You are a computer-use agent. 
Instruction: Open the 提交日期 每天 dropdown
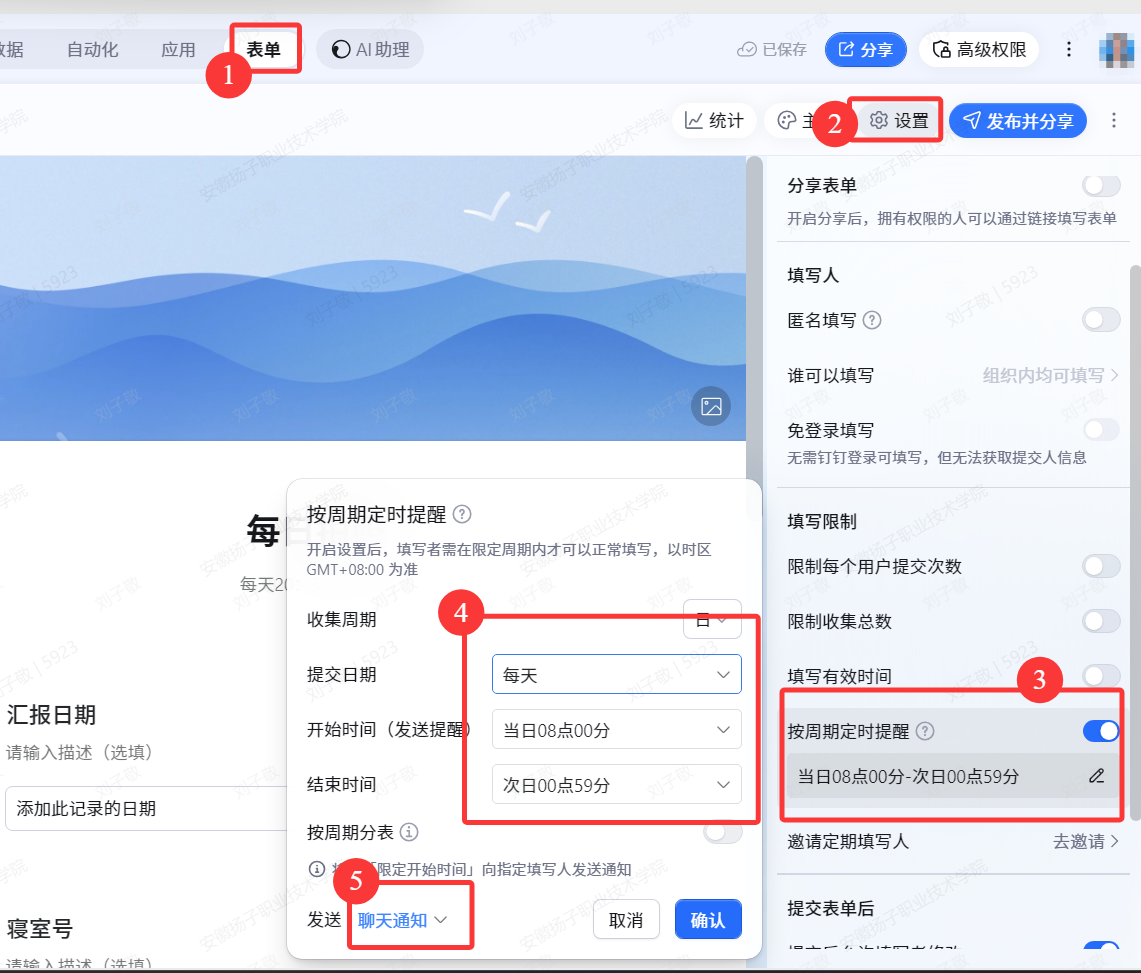point(616,675)
